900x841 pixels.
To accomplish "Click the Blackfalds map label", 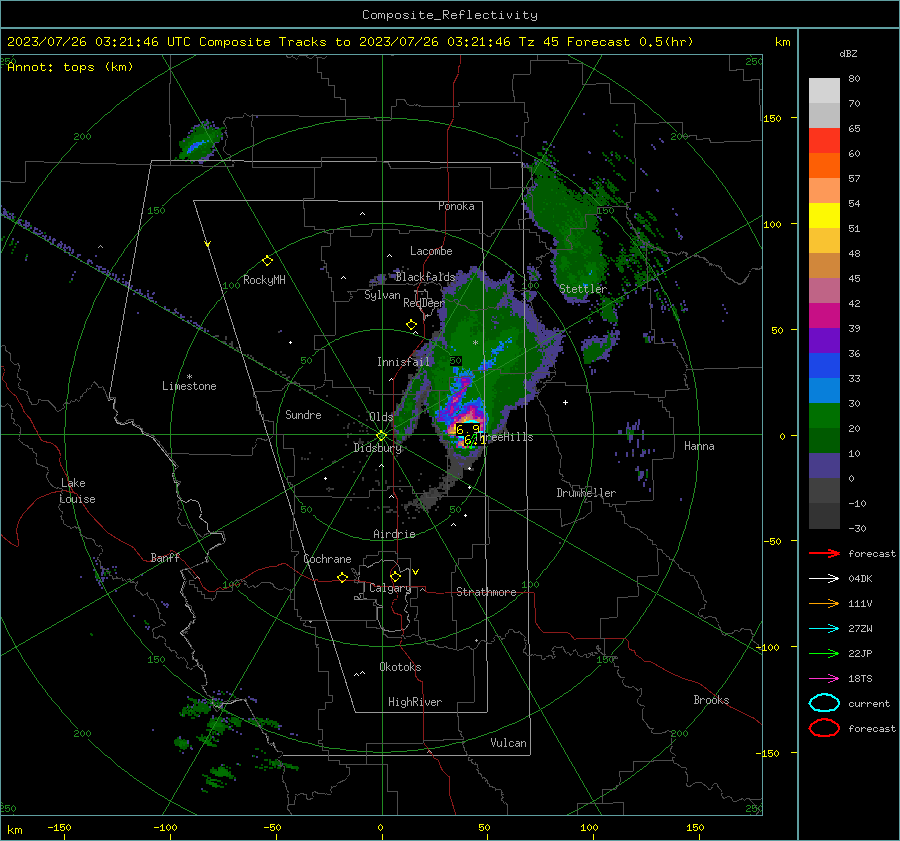I will [425, 277].
